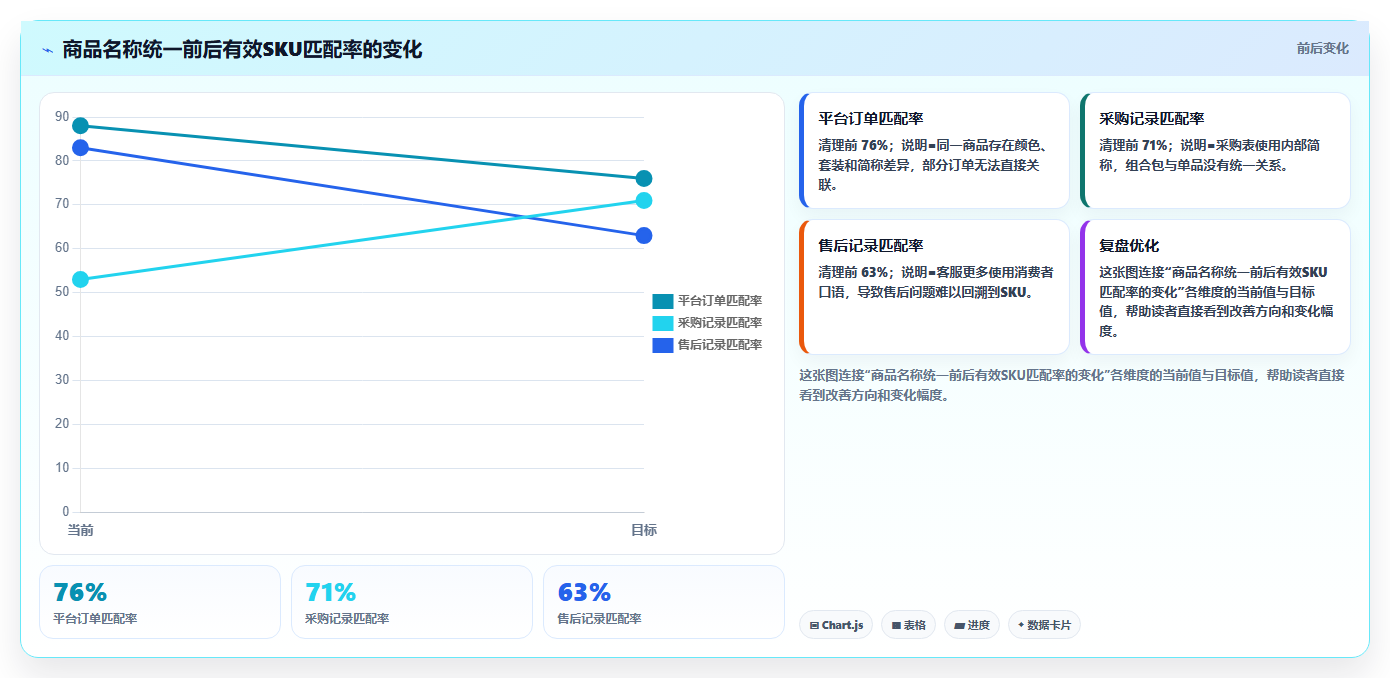Click the paragraph beginning 这张图连接 below the cards
This screenshot has height=678, width=1390.
1072,385
